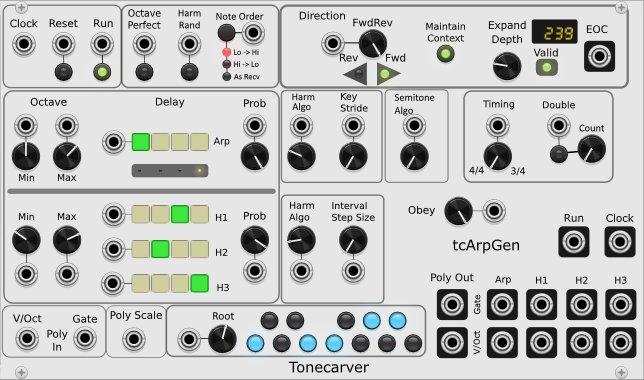Click the Run output jack above Poly Out

[573, 242]
